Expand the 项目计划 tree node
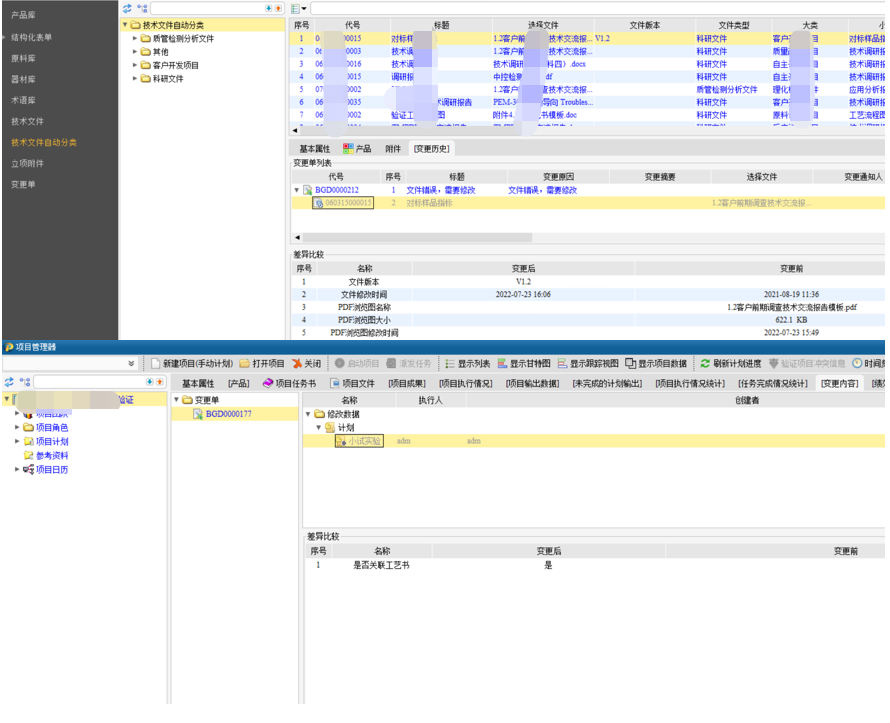Viewport: 890px width, 723px height. pos(17,441)
